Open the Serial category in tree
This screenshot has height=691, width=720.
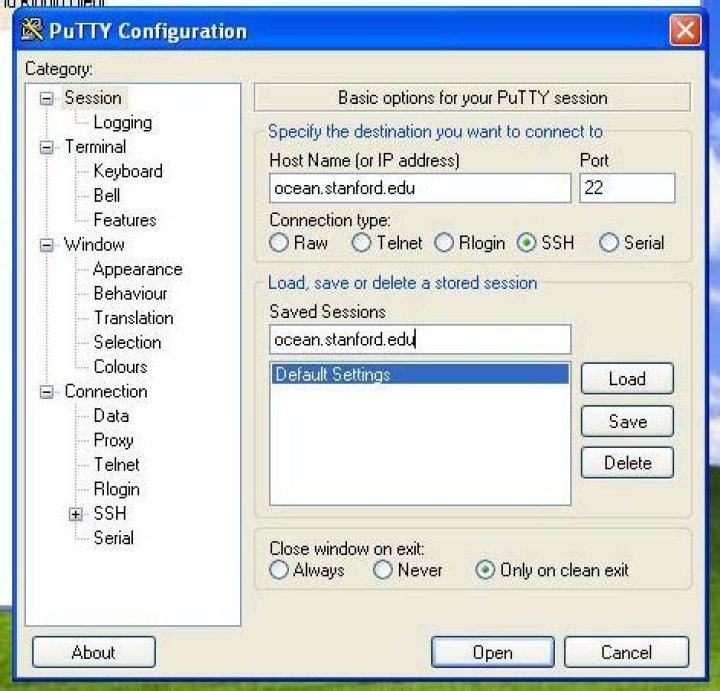coord(113,538)
